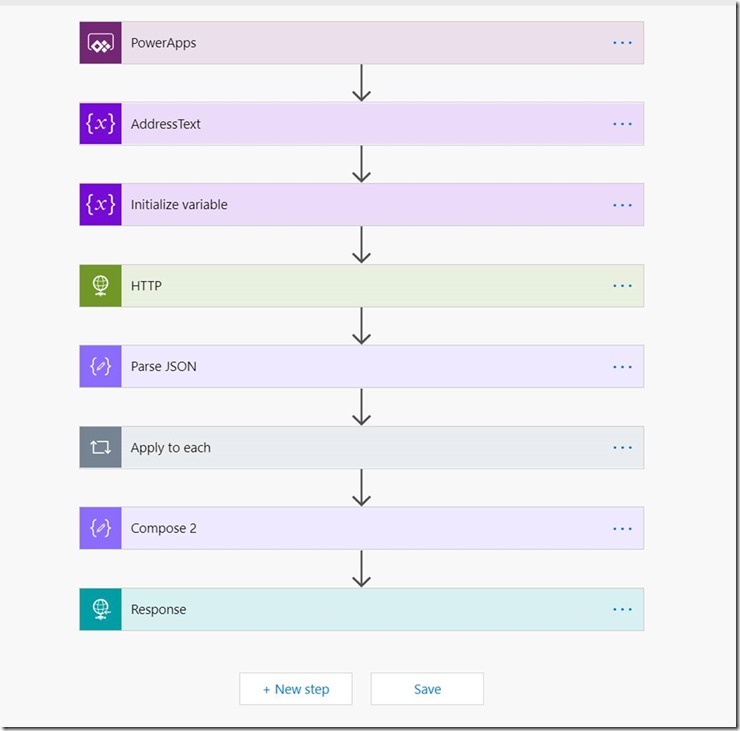Click the AddressText variable icon
The image size is (740, 731).
[x=100, y=124]
